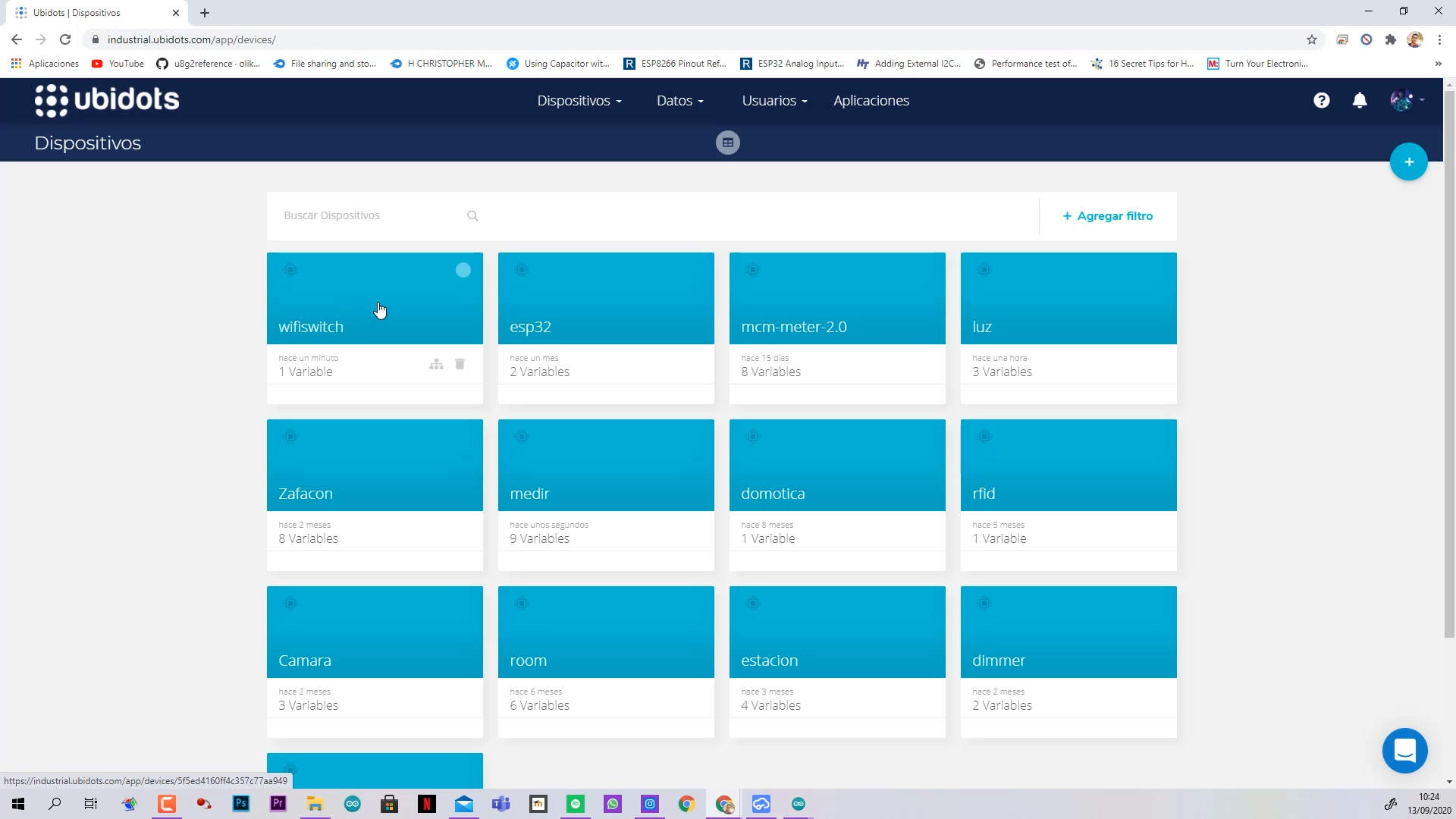Click the help question mark icon
1456x819 pixels.
point(1321,99)
